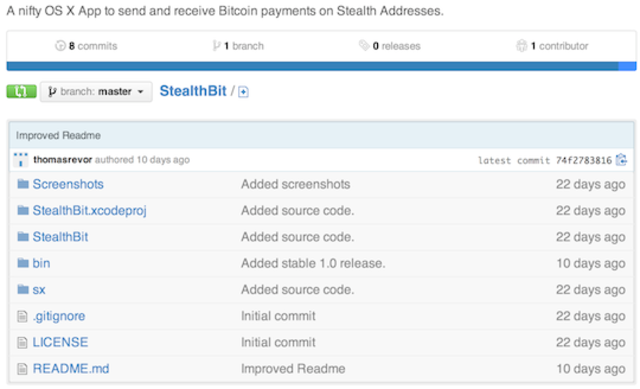Open Improved Readme message on README.md row
The width and height of the screenshot is (640, 389).
(293, 369)
